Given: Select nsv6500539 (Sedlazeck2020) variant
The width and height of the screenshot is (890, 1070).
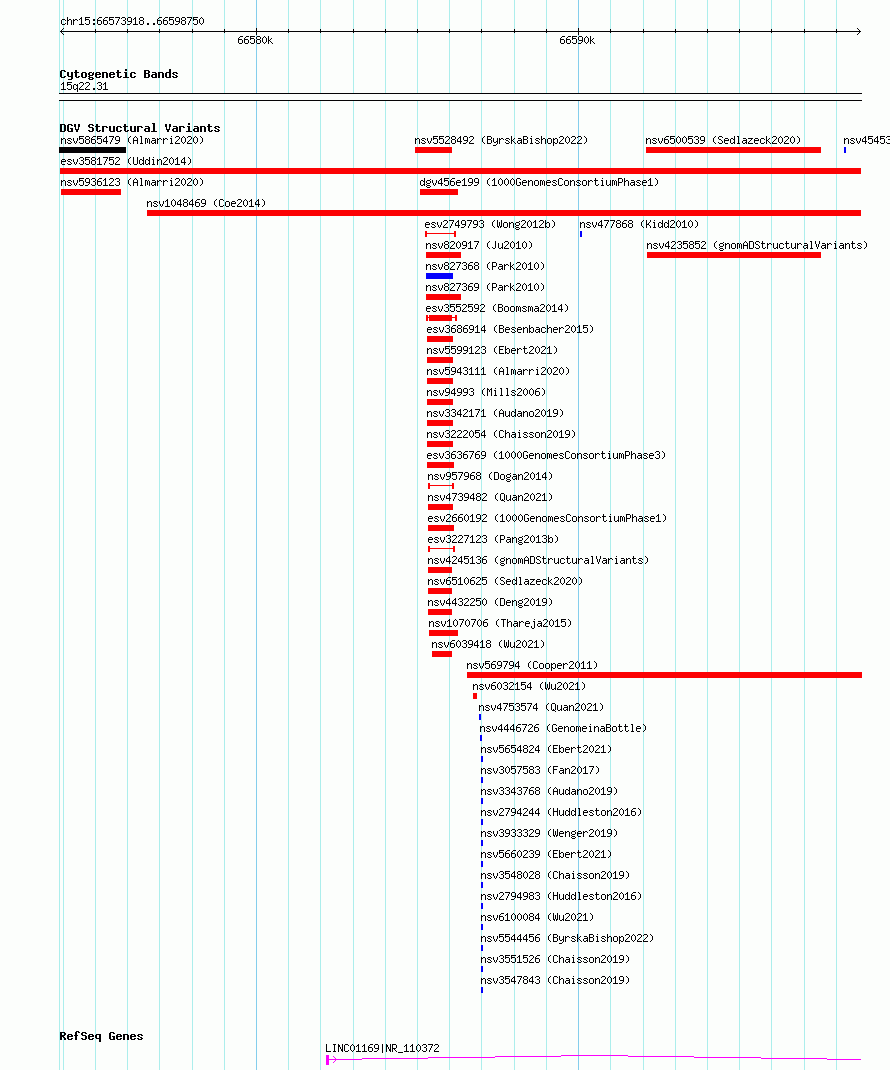Looking at the screenshot, I should 723,140.
